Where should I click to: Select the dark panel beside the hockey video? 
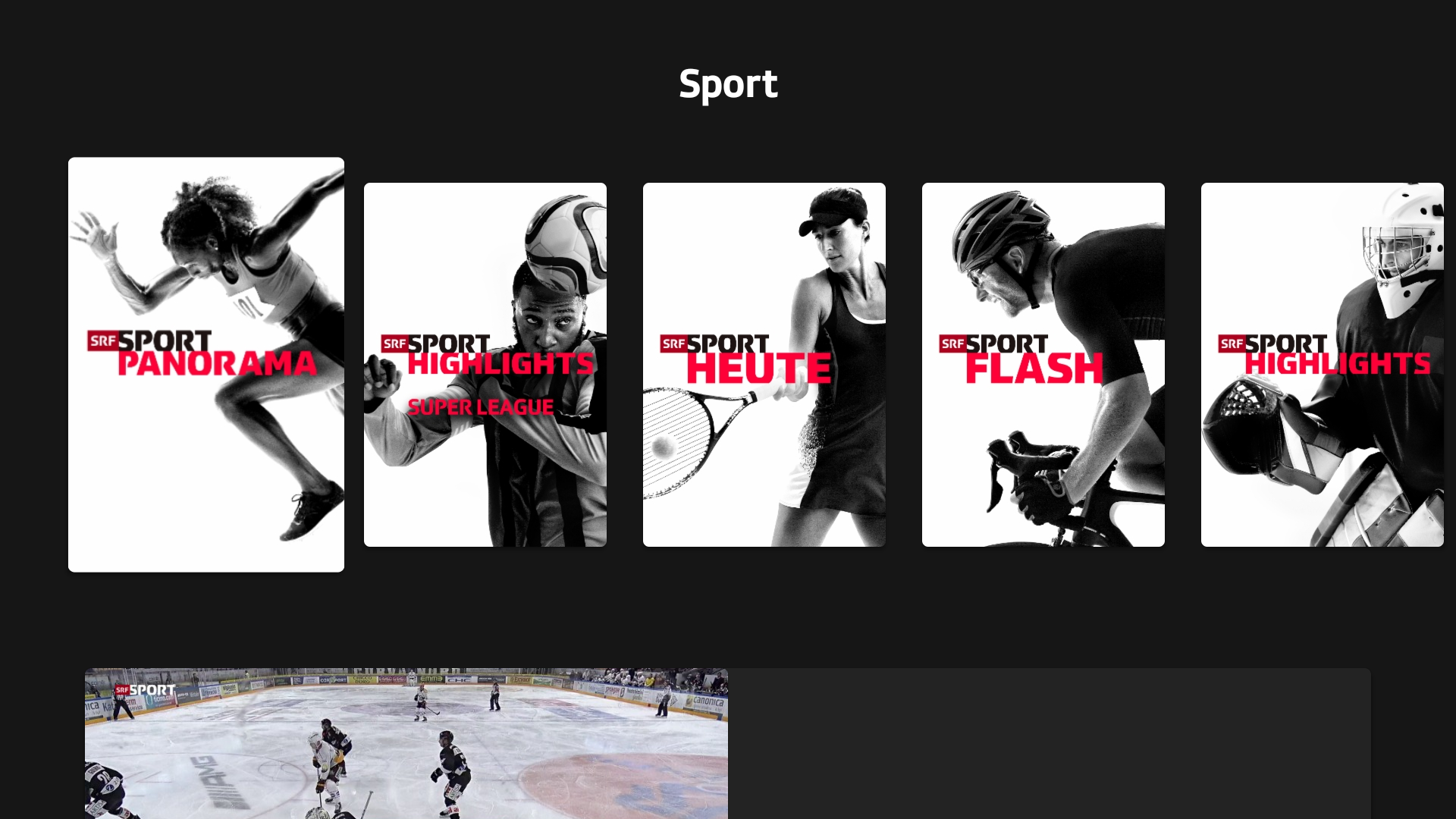point(1050,743)
